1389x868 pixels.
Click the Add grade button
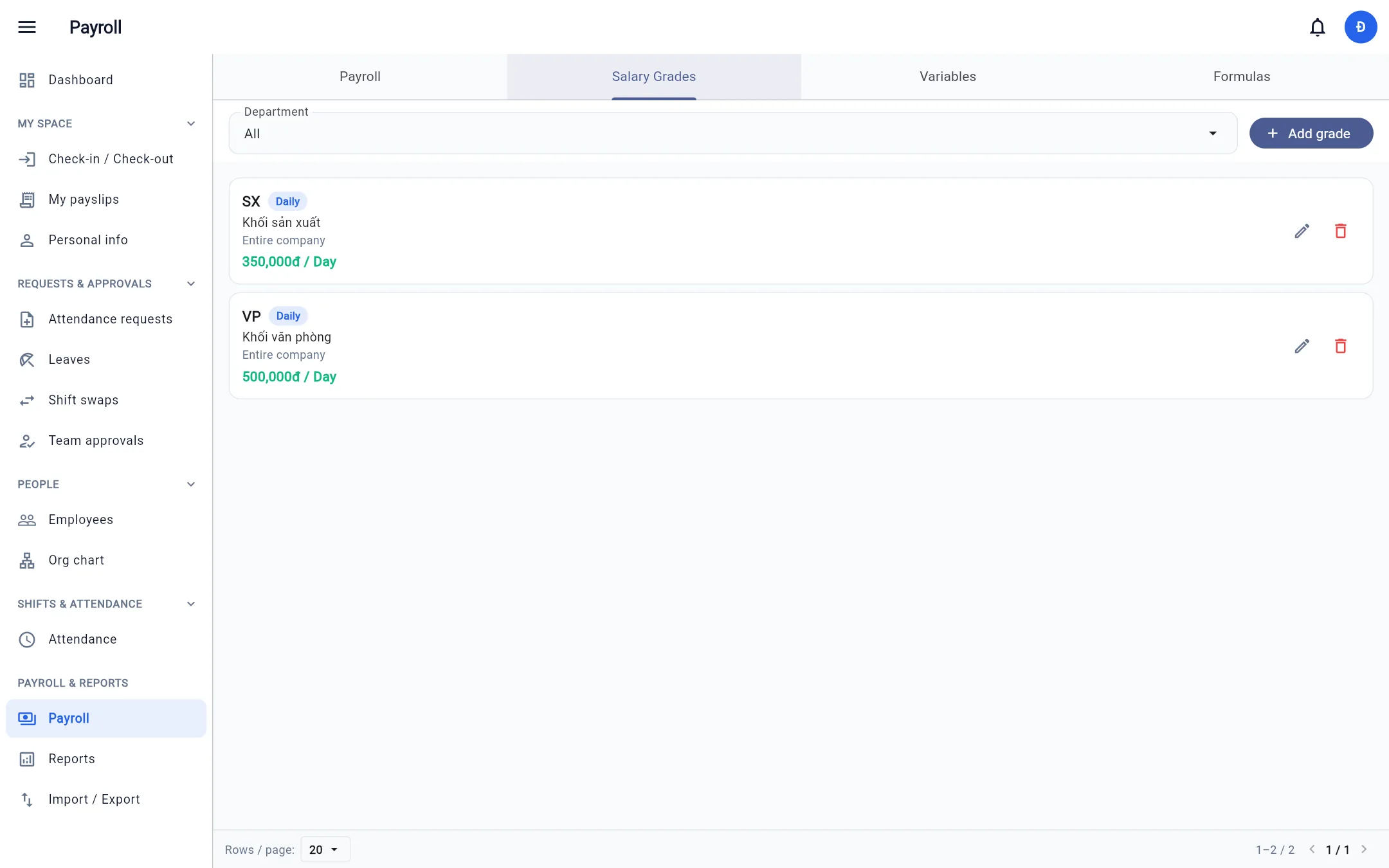pos(1311,133)
